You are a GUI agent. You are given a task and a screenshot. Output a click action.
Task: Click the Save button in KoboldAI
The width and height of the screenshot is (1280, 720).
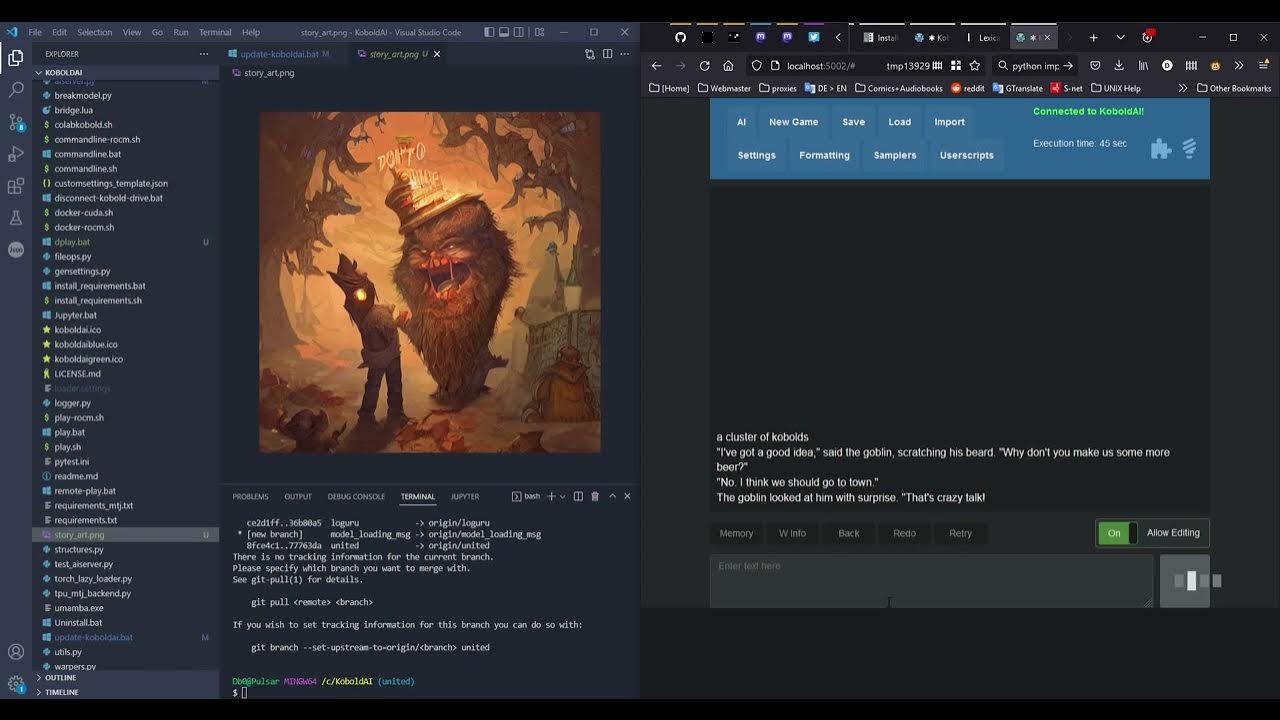[x=853, y=122]
